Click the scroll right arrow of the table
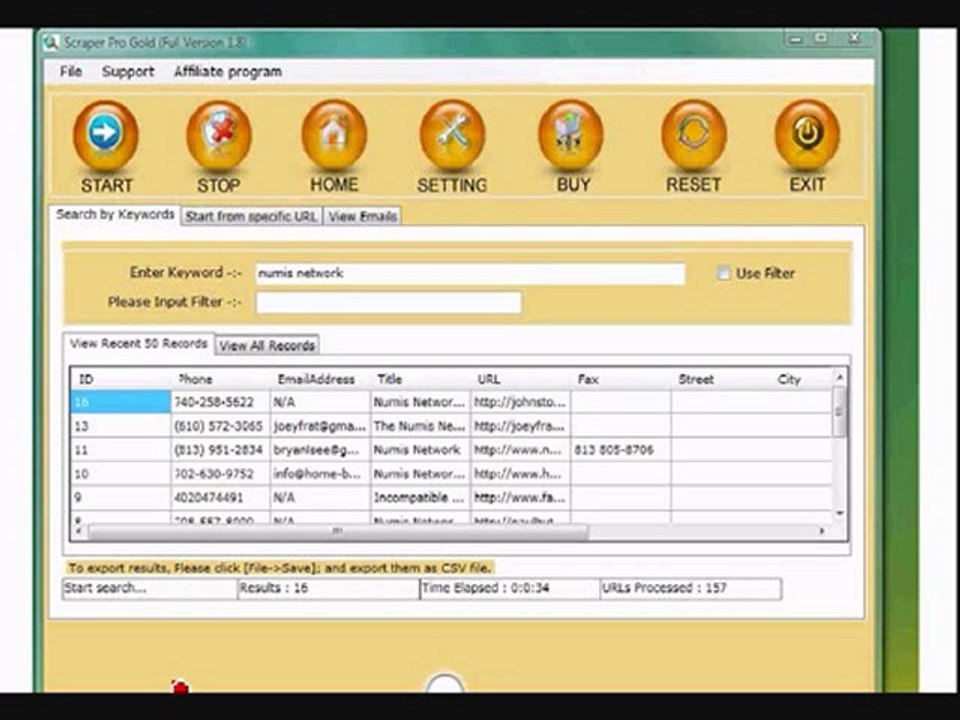The height and width of the screenshot is (720, 960). (x=822, y=531)
